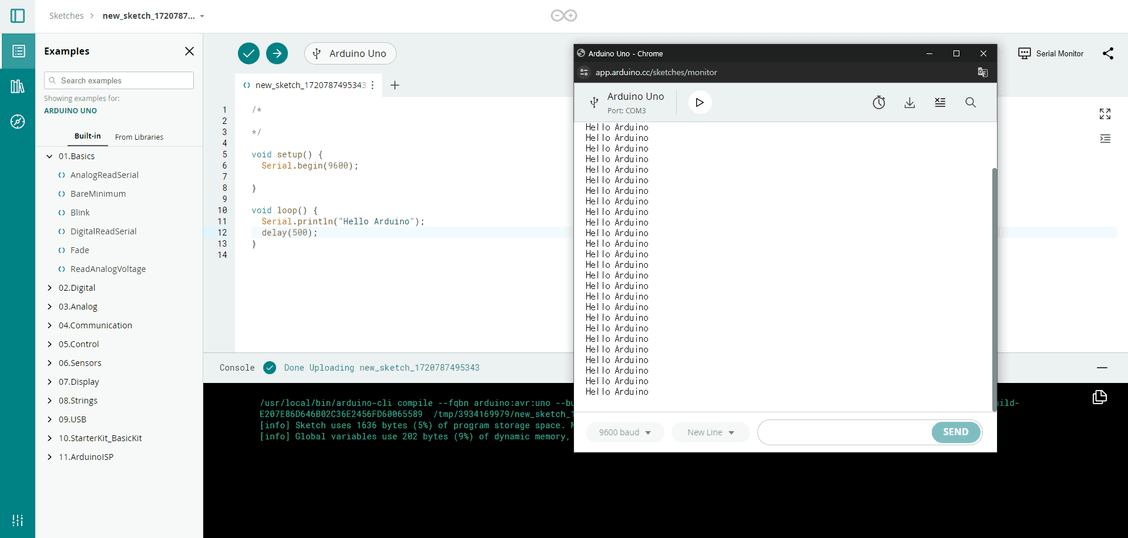Open the ReadAnalogVoltage example
The image size is (1128, 538).
[x=108, y=269]
